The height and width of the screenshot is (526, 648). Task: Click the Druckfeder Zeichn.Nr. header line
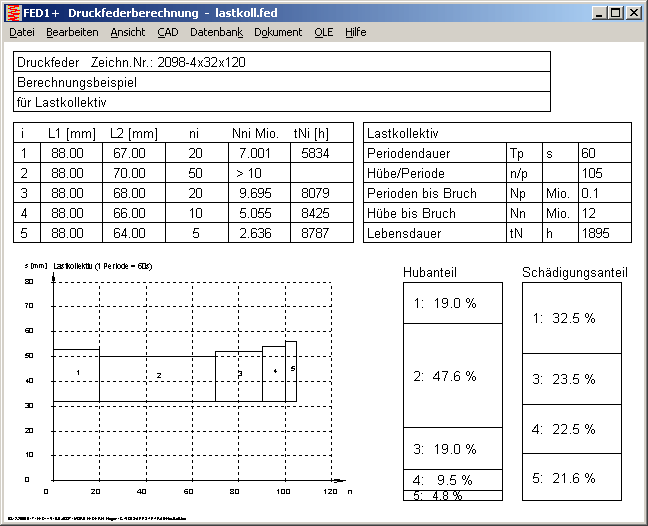(282, 62)
